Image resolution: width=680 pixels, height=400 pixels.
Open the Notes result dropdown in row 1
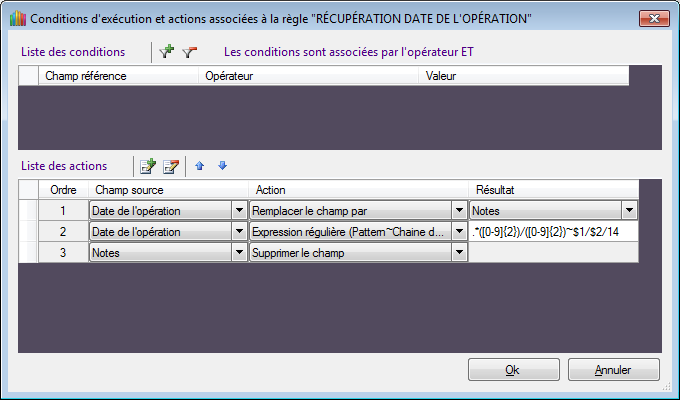click(x=629, y=210)
